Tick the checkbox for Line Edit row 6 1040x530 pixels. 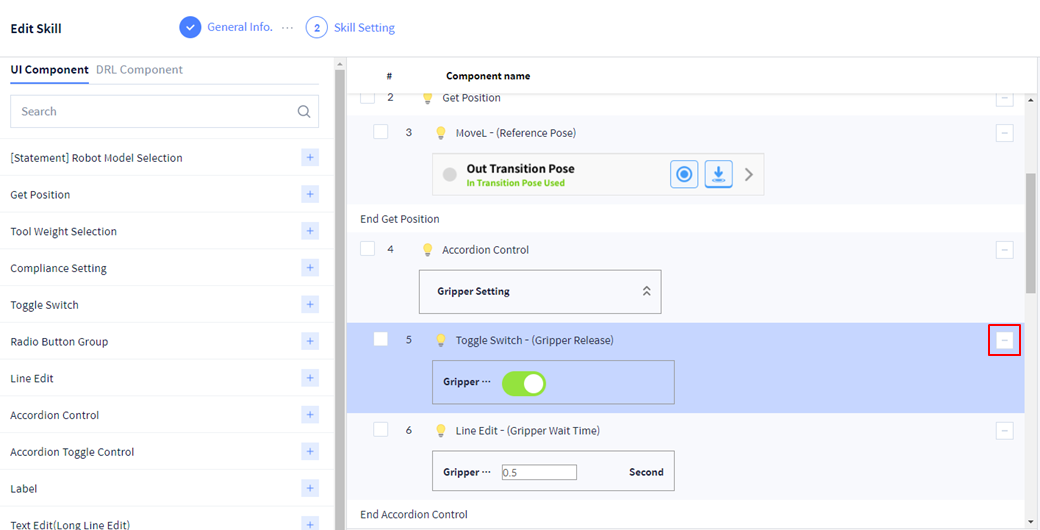[381, 429]
